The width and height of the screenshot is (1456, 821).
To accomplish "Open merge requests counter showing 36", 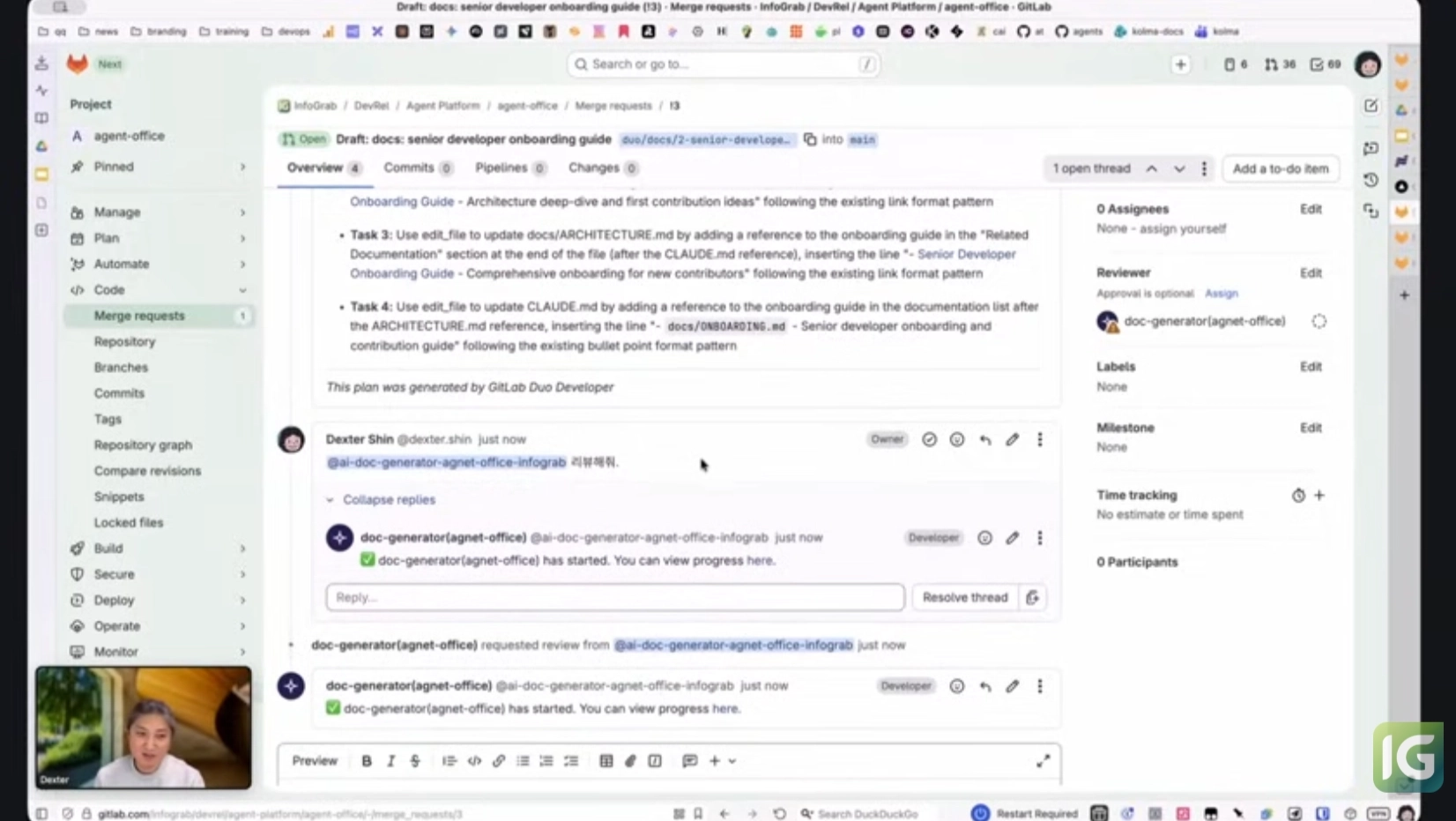I will (1280, 64).
